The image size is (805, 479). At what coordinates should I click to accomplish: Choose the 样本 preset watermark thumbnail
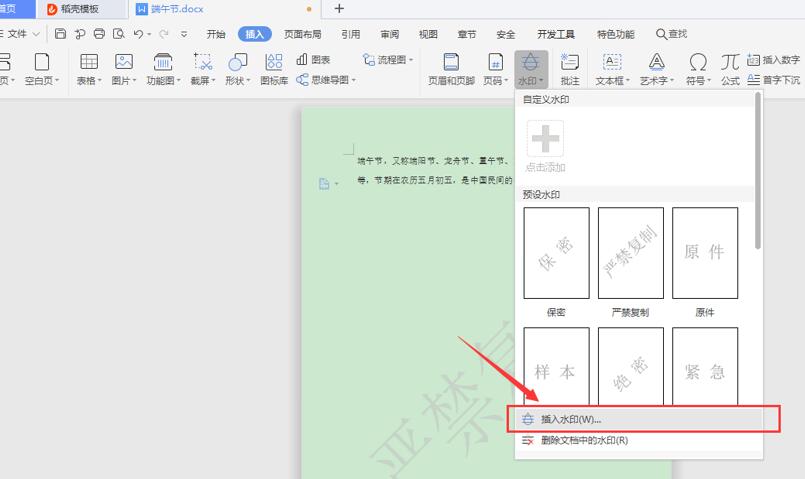tap(557, 366)
